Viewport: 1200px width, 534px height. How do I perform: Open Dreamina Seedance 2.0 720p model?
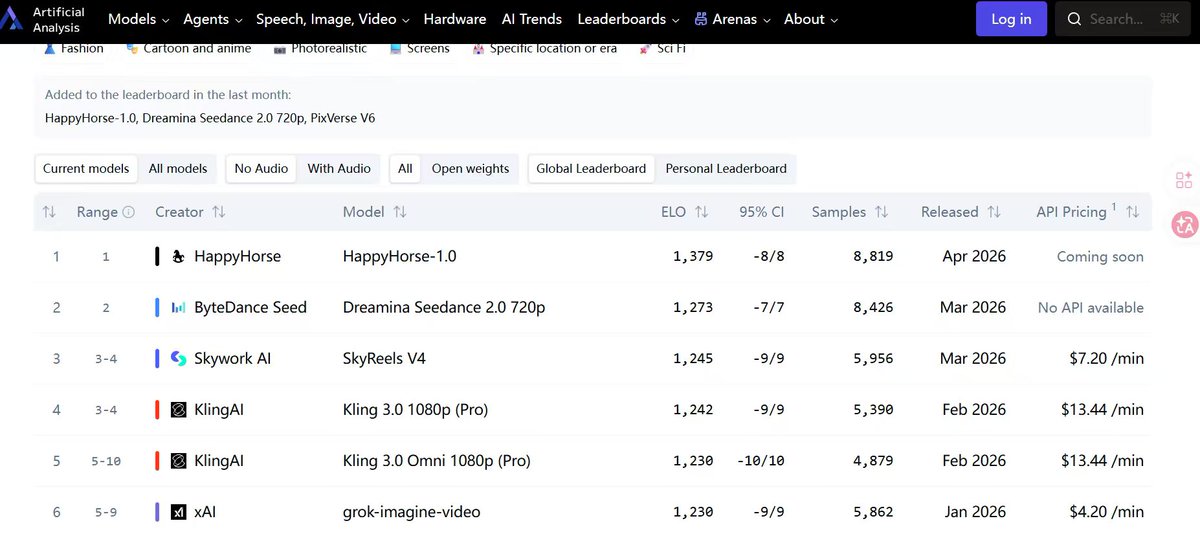pos(444,307)
